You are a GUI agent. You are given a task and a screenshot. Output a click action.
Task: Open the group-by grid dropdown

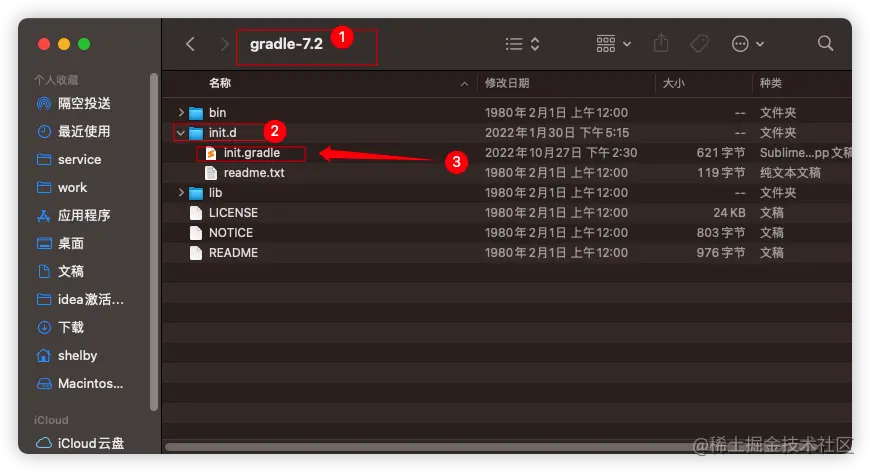point(613,44)
